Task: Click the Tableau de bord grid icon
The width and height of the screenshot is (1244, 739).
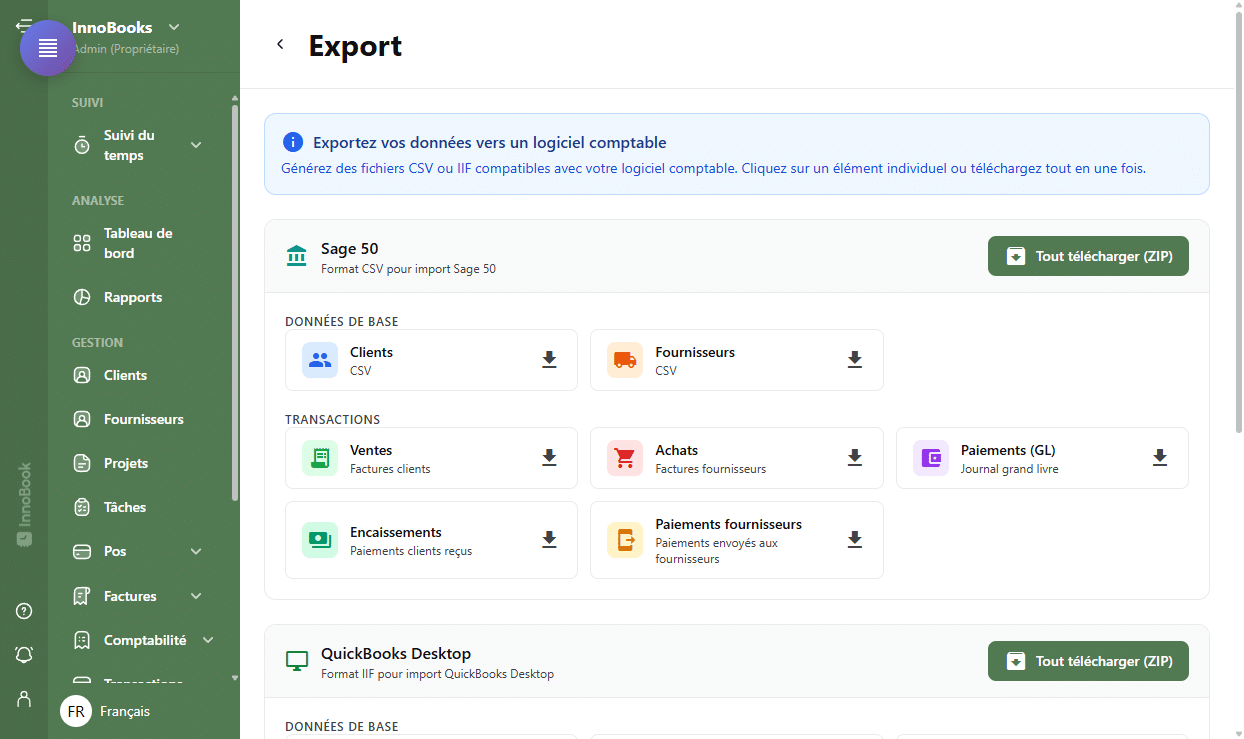Action: coord(82,243)
